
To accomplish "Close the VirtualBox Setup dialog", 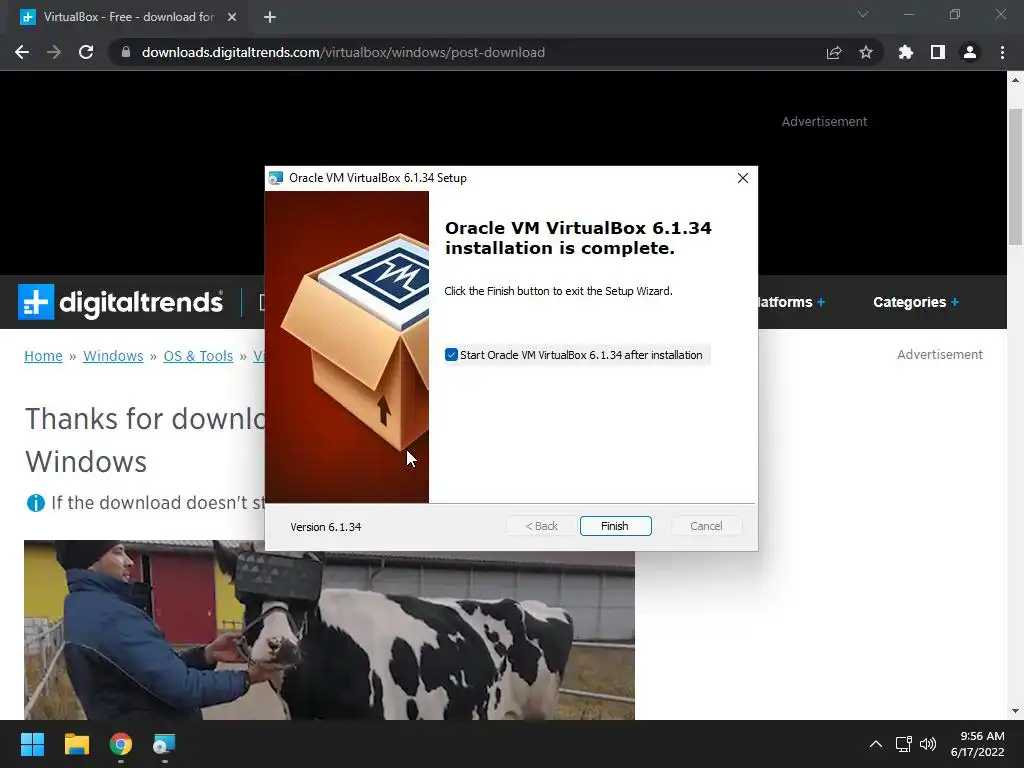I will 743,178.
